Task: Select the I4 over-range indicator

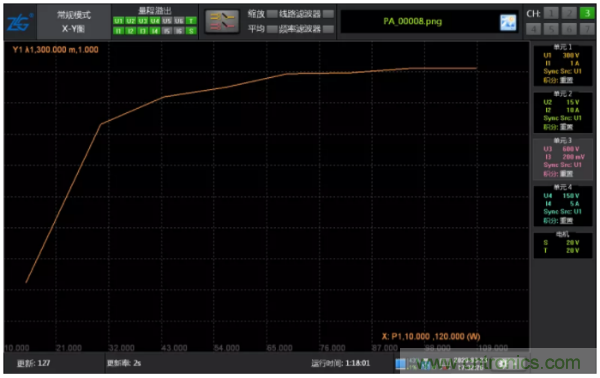Action: click(x=155, y=31)
